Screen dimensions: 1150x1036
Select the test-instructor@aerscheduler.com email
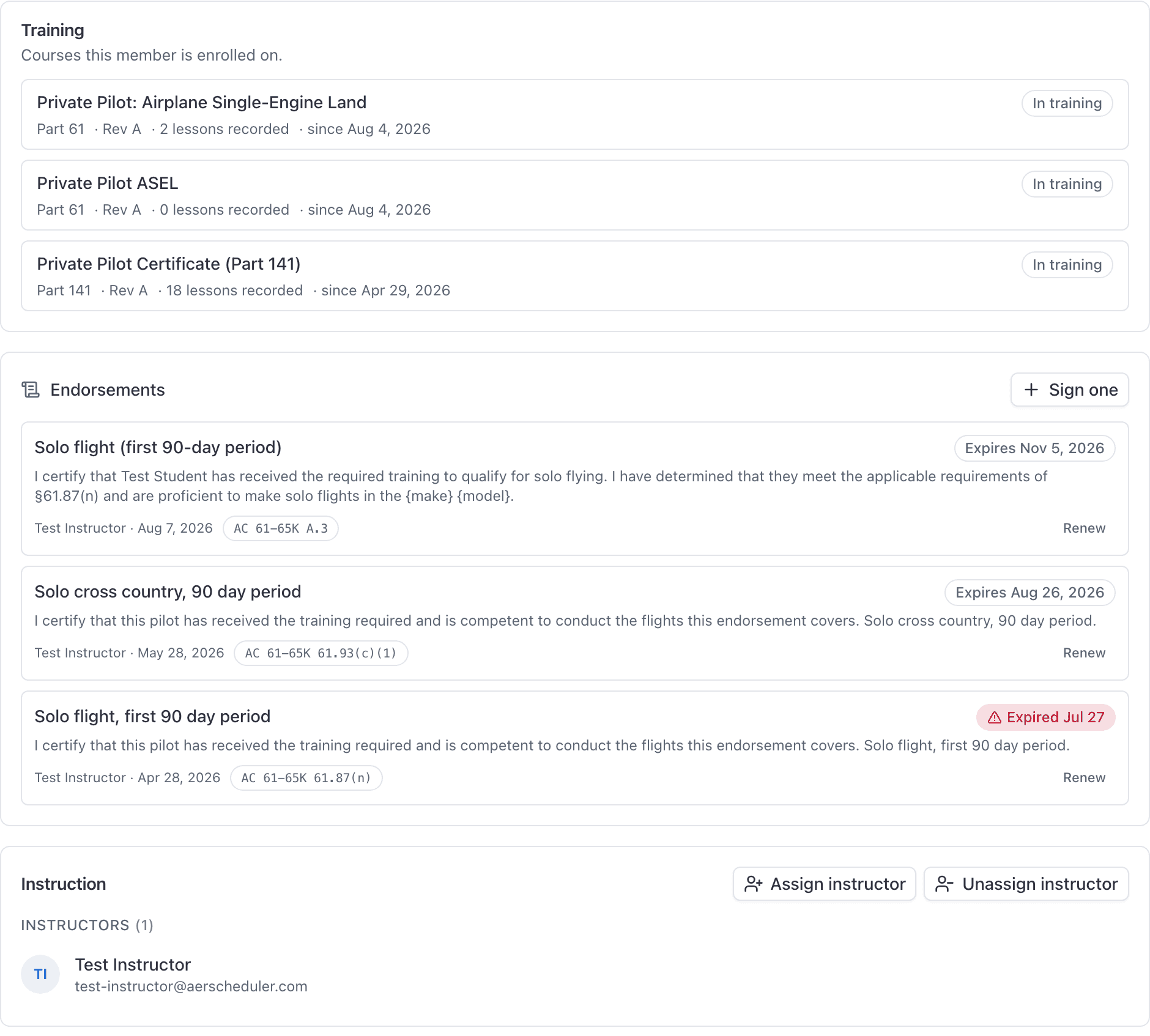pos(191,986)
